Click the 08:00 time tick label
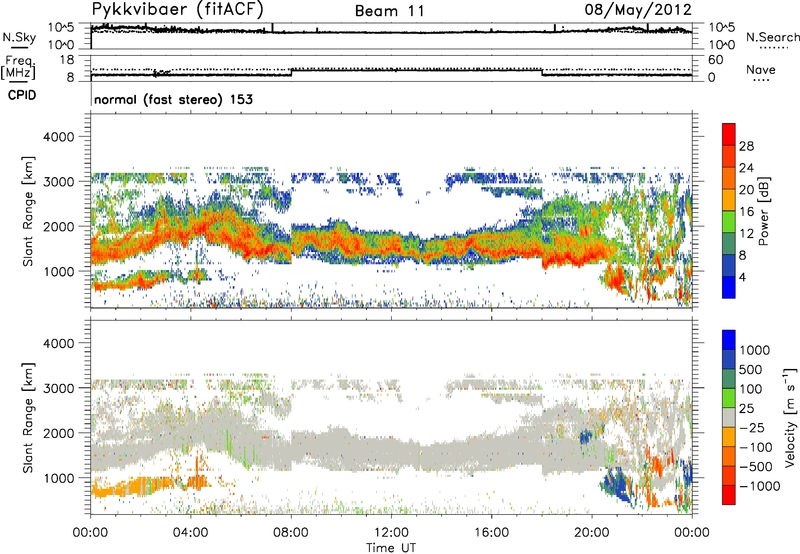 coord(291,533)
